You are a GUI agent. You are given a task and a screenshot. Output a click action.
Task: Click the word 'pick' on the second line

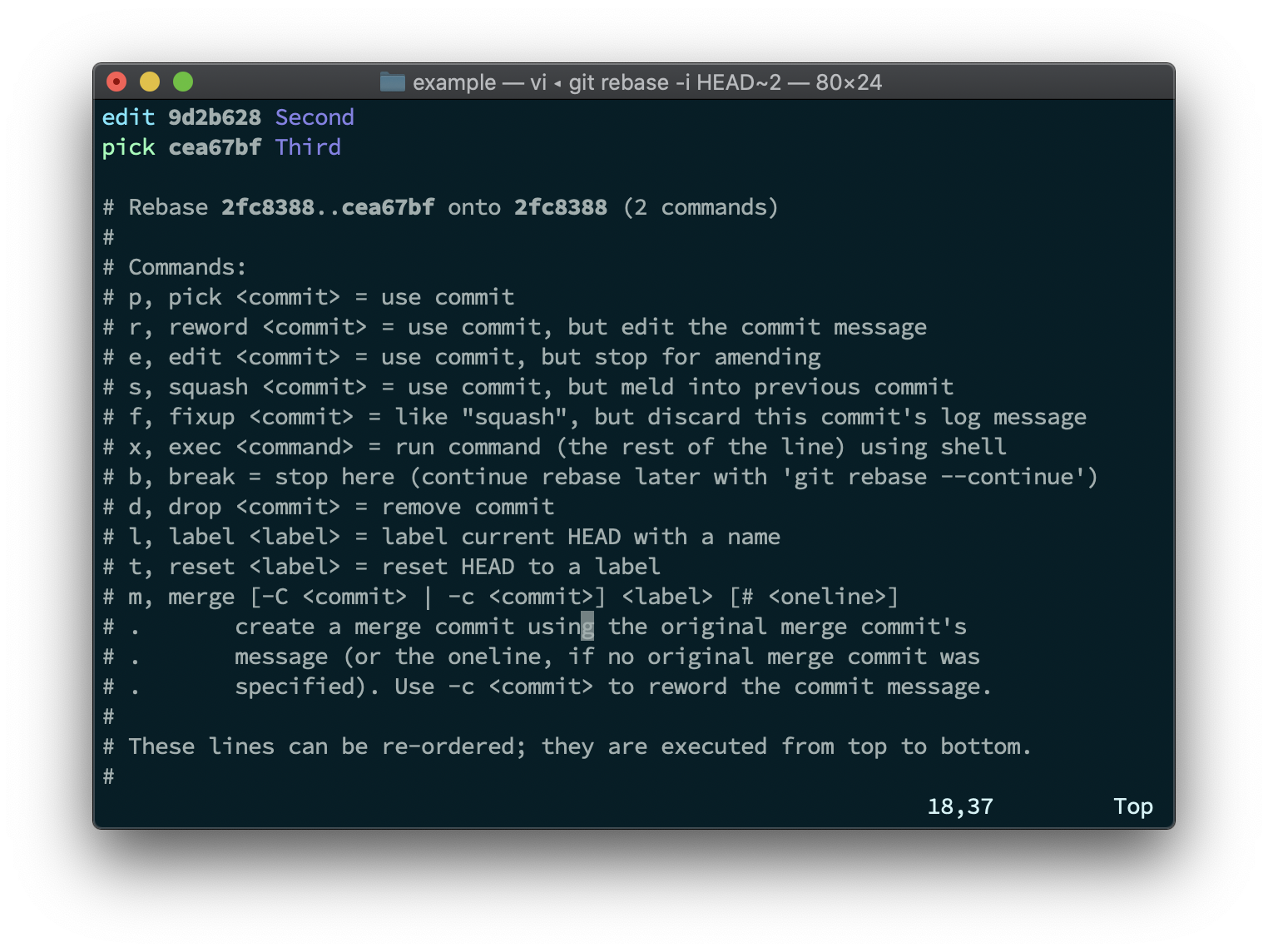click(x=128, y=147)
